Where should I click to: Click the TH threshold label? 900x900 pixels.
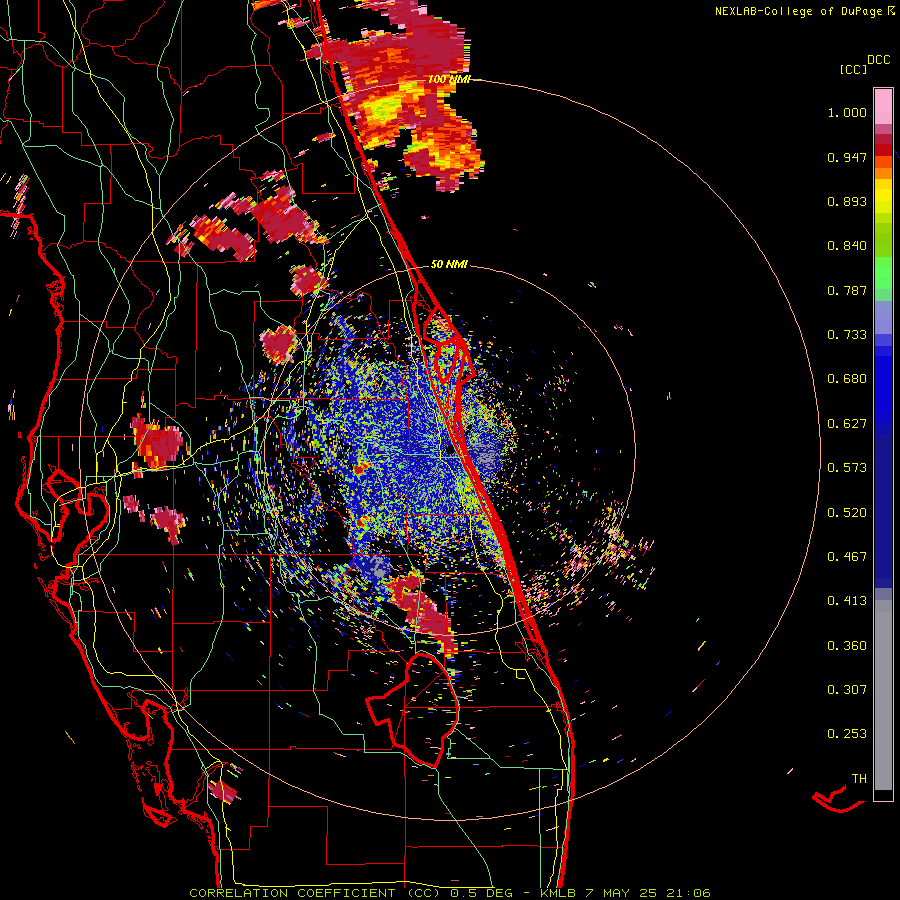[x=859, y=779]
